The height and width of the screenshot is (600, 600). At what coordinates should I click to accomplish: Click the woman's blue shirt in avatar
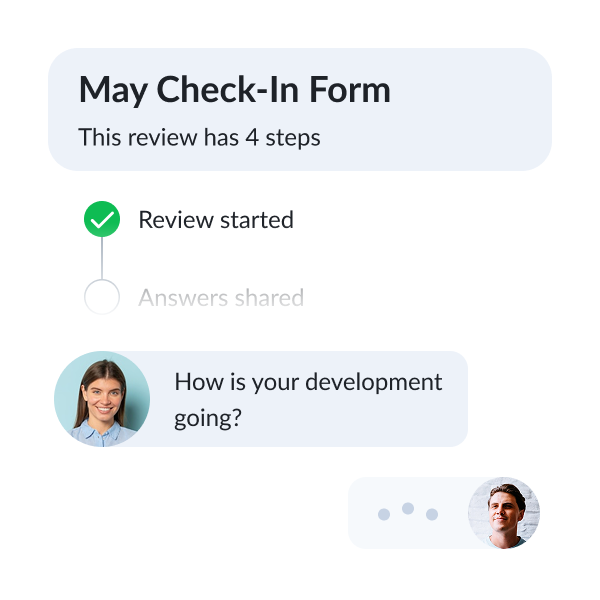[x=100, y=434]
